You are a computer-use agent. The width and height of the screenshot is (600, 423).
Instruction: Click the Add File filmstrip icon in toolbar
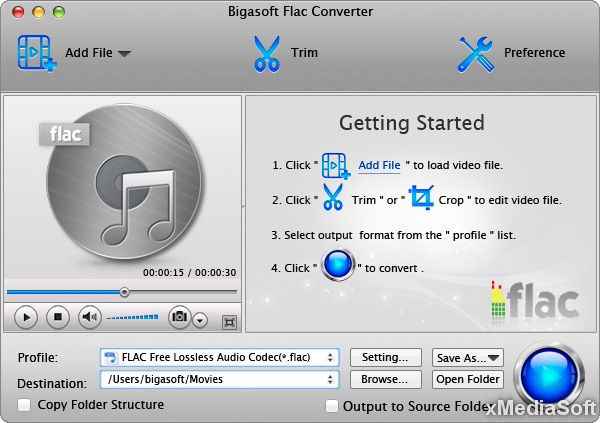tap(37, 53)
